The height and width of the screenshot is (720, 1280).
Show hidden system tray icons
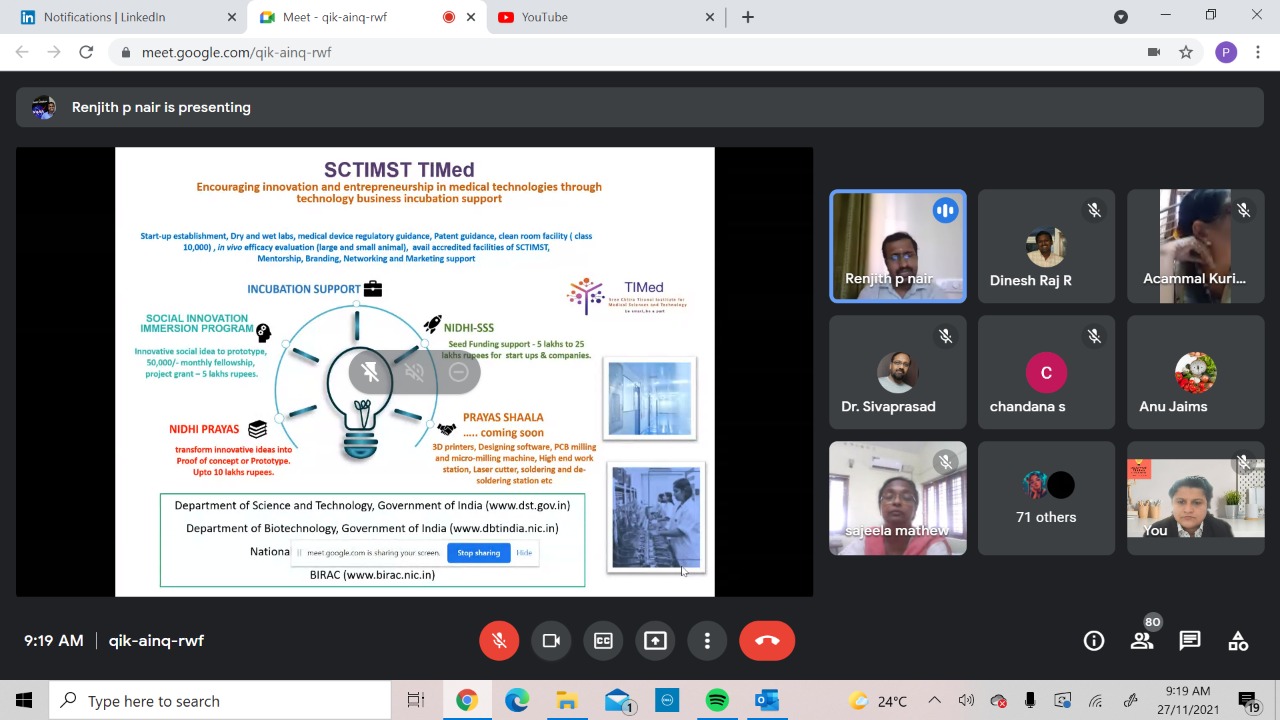click(934, 701)
